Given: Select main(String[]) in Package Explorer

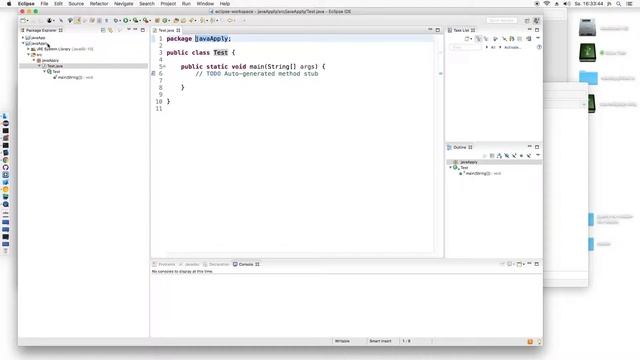Looking at the screenshot, I should [73, 77].
